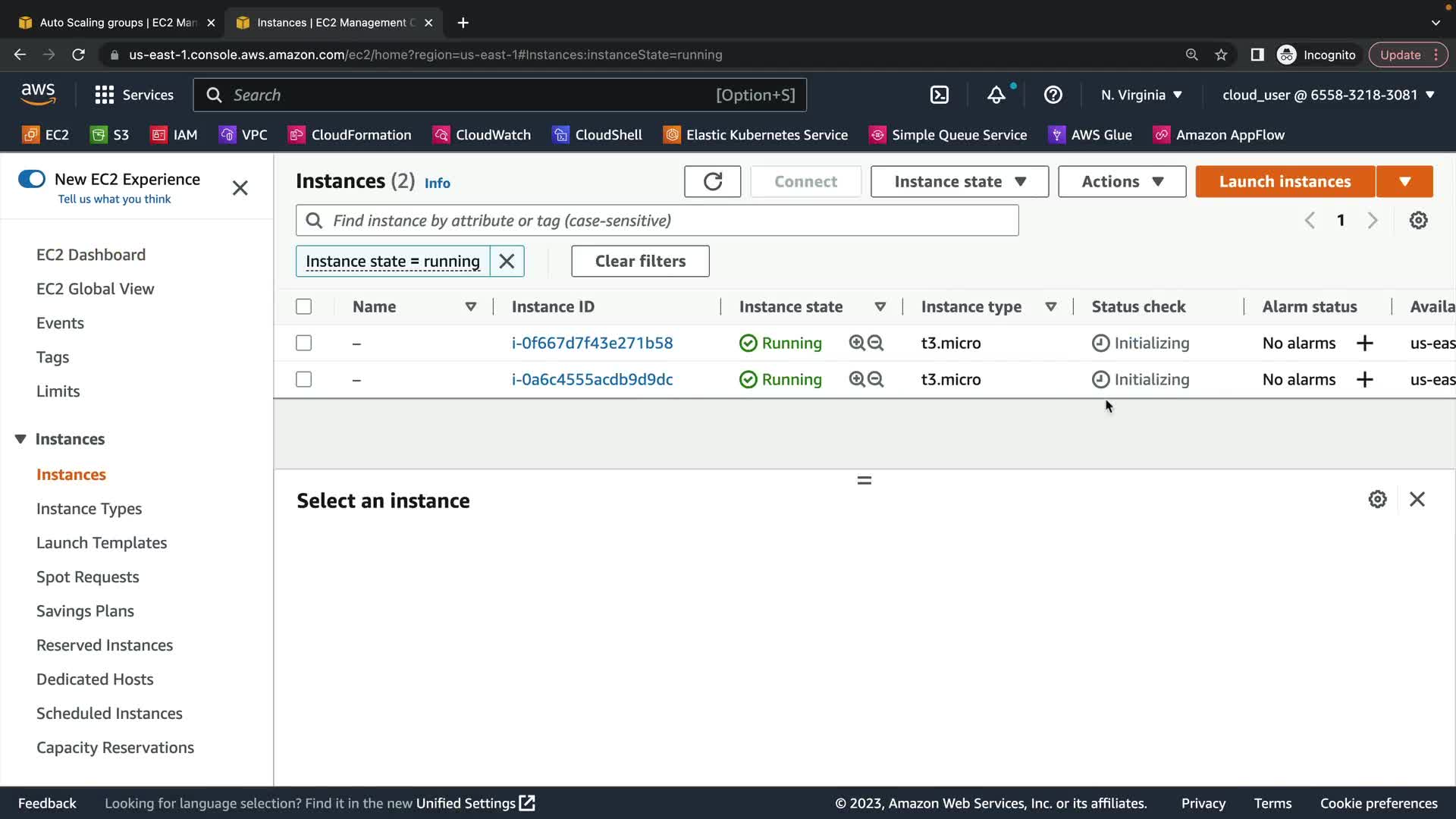Open details panel settings gear
The image size is (1456, 819).
click(1377, 500)
